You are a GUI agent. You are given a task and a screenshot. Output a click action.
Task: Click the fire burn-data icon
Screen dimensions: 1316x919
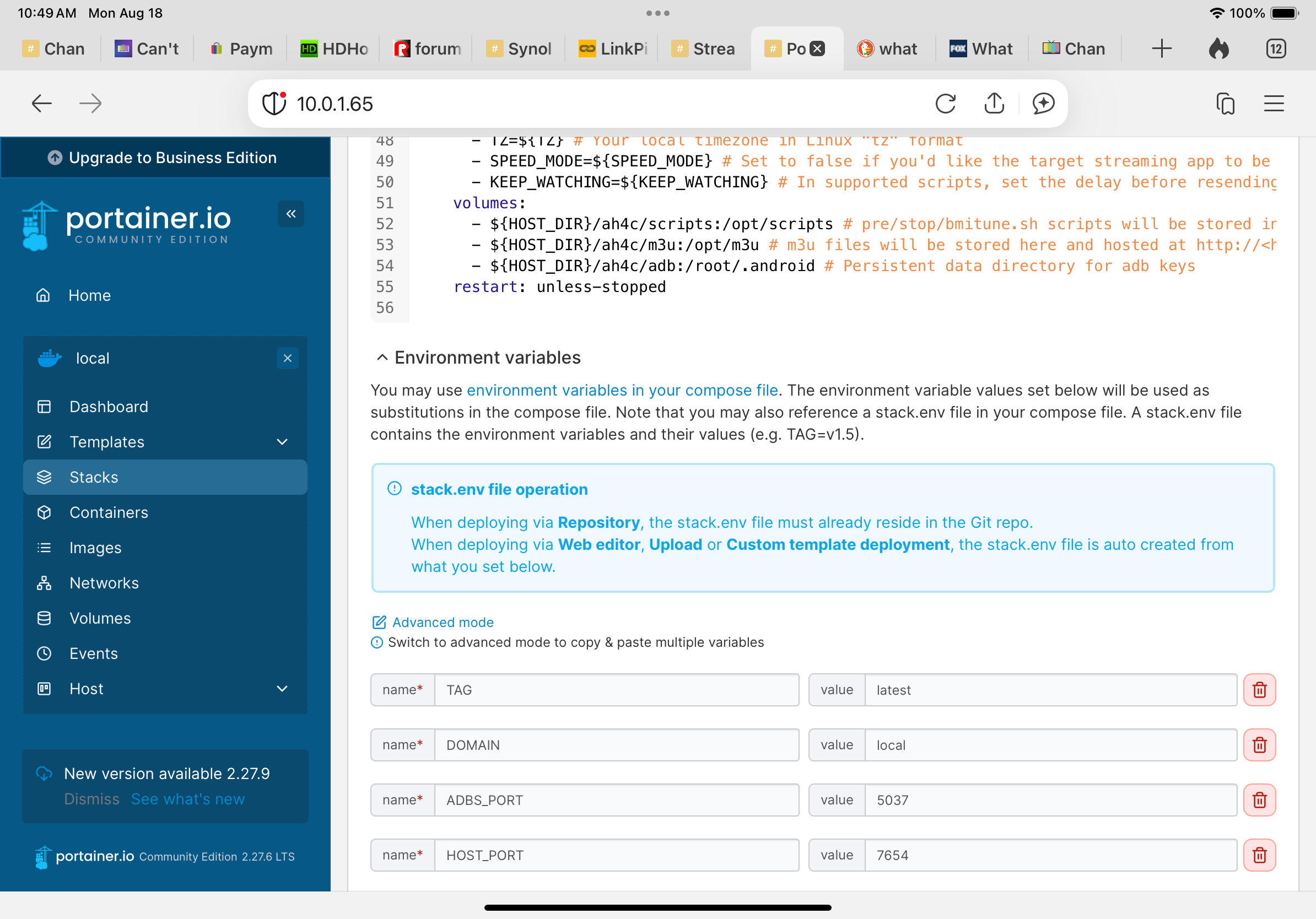1218,48
